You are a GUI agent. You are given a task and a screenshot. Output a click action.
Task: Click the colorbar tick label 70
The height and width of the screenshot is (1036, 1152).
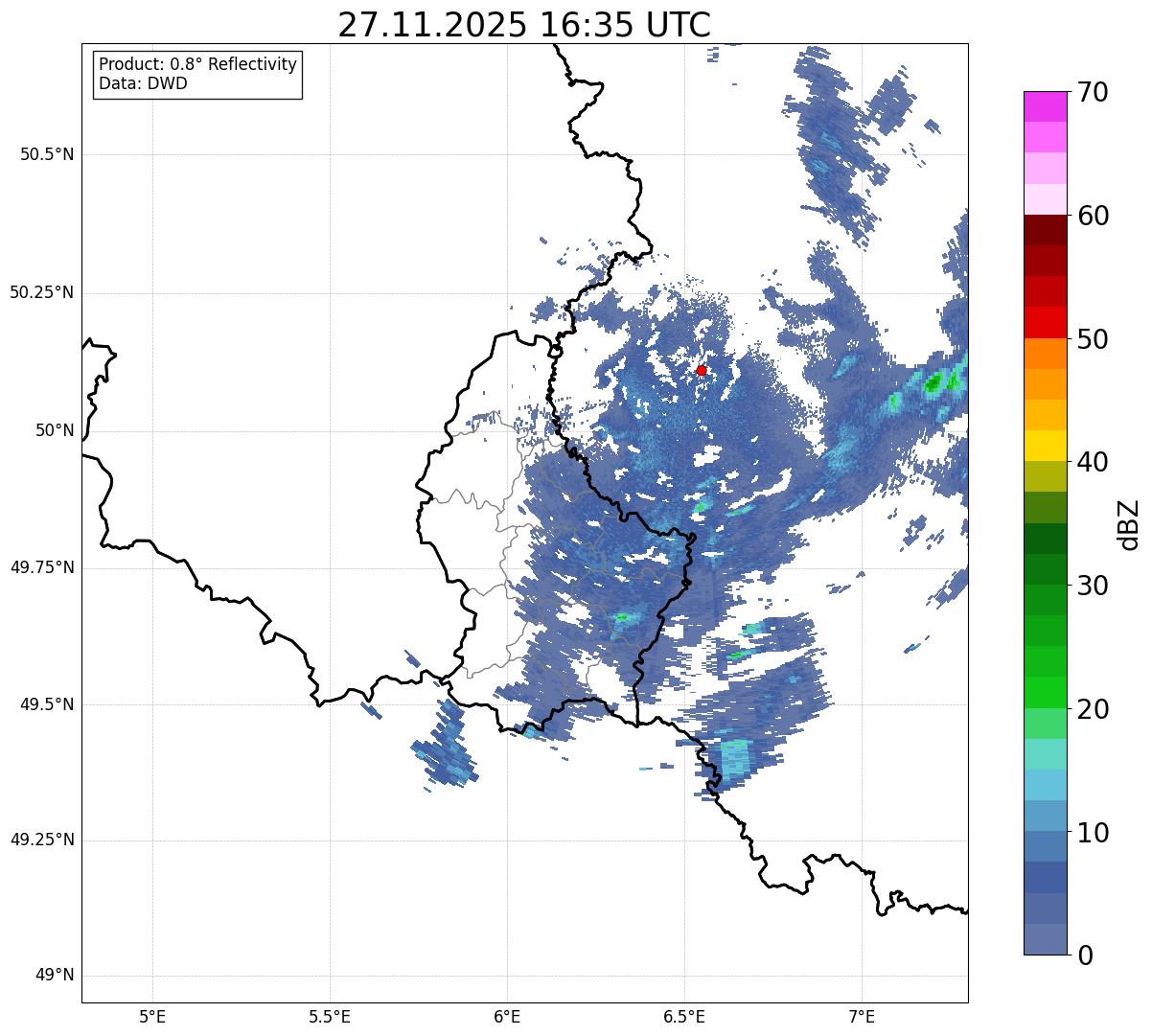pos(1093,92)
